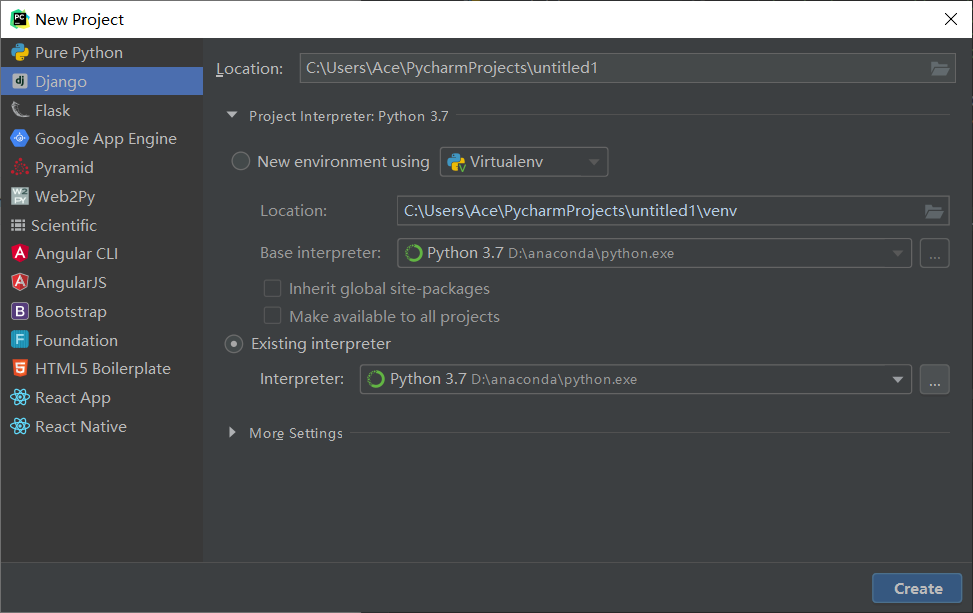
Task: Click the Pyramid project icon
Action: click(x=20, y=167)
